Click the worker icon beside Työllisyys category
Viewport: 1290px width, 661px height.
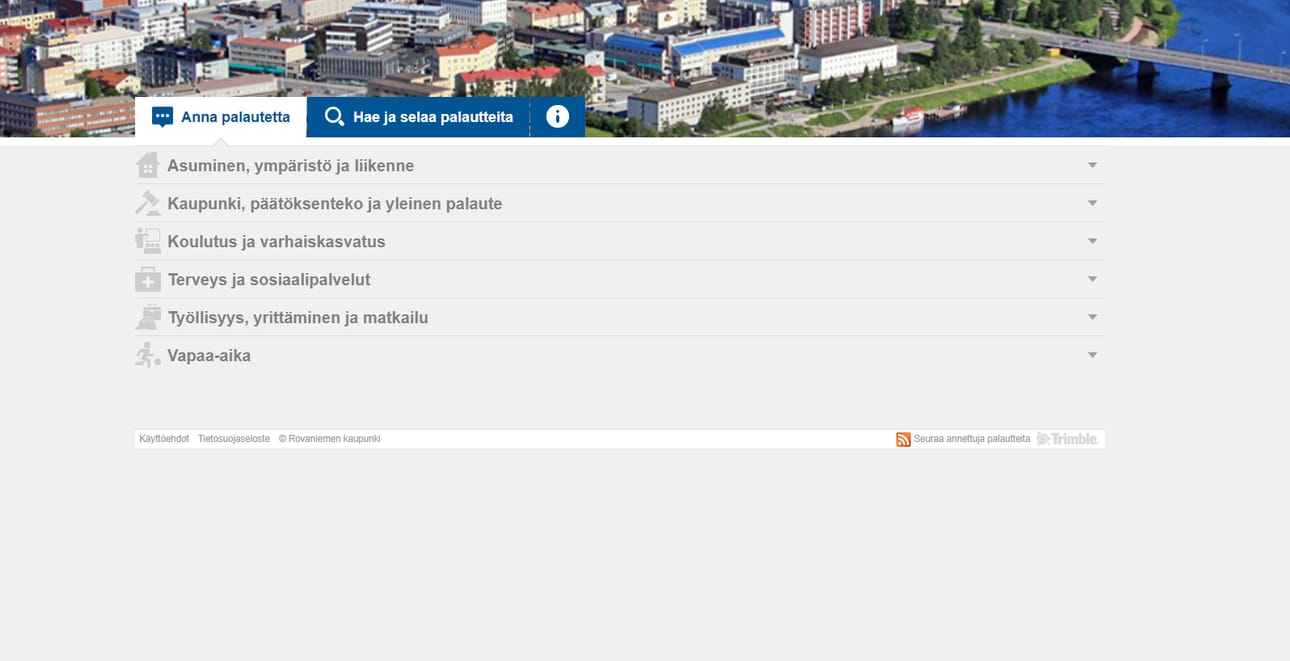tap(148, 318)
